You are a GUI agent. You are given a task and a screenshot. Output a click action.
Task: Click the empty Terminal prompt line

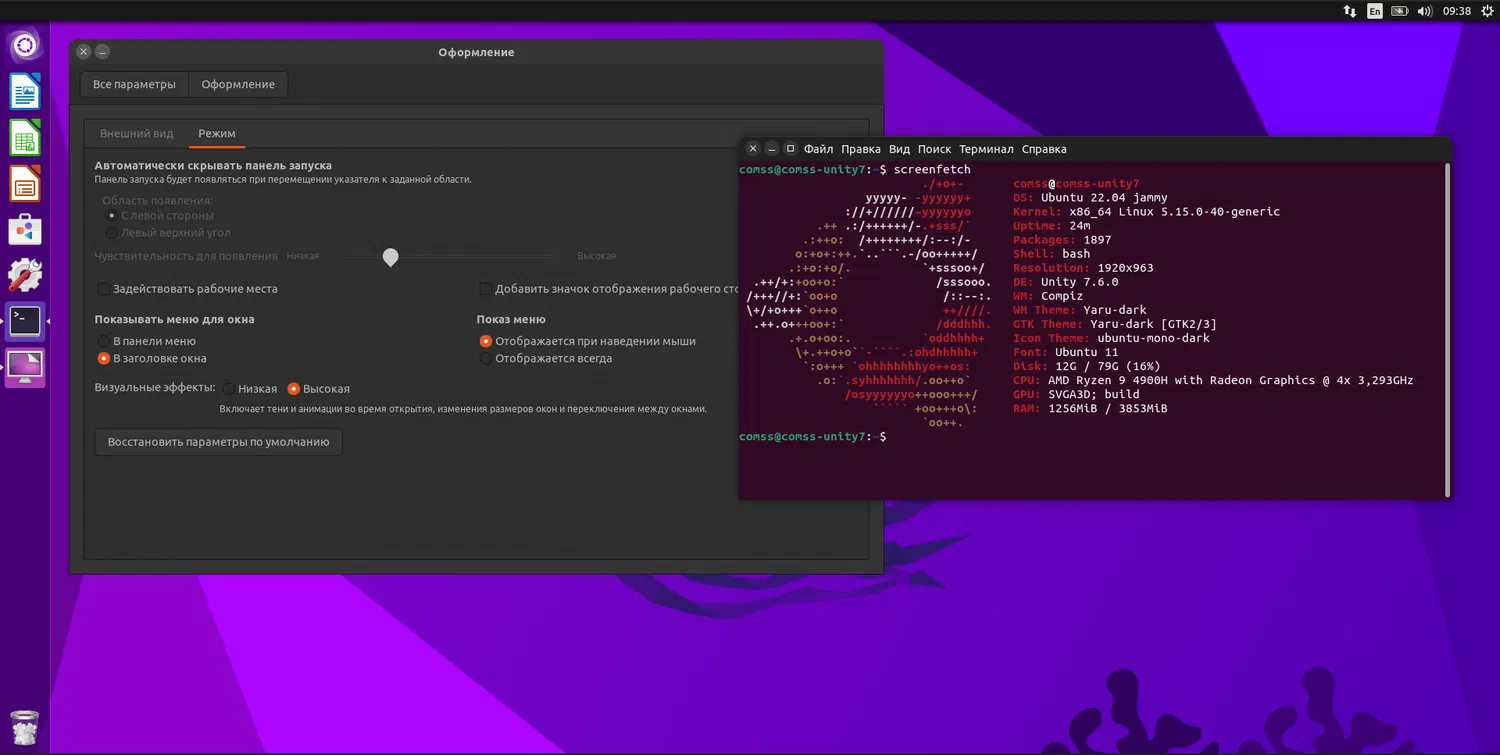point(813,437)
